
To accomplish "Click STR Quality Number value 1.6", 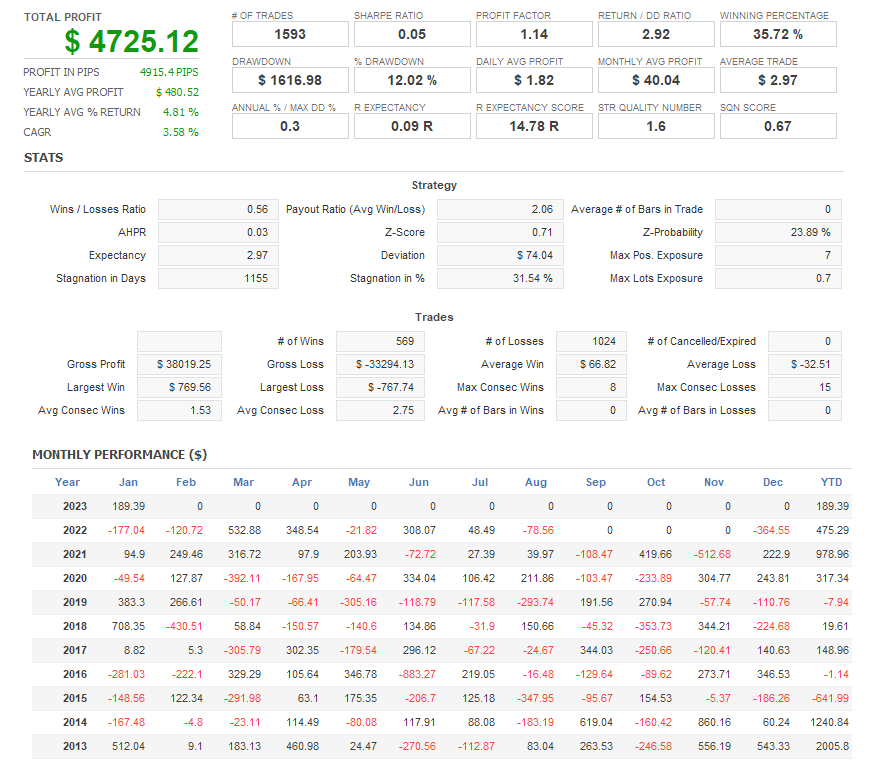I will point(656,126).
